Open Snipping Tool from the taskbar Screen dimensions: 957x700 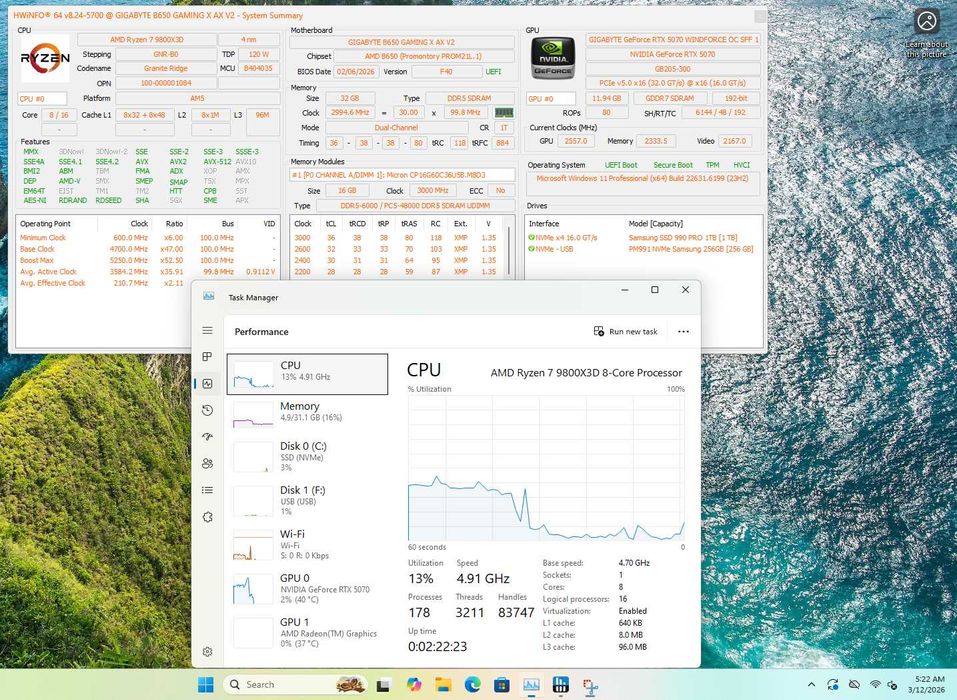point(590,686)
